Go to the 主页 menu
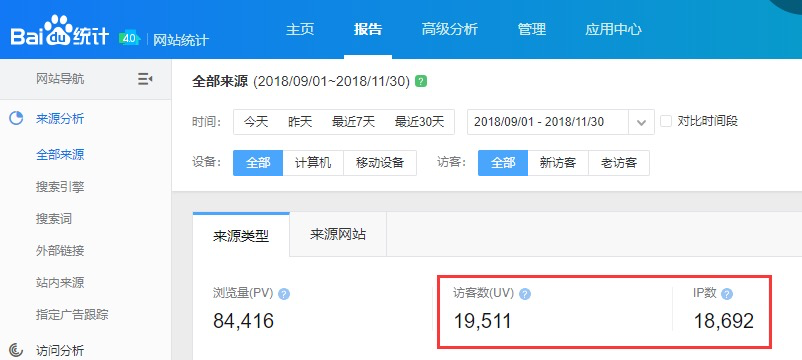This screenshot has height=360, width=802. click(300, 29)
